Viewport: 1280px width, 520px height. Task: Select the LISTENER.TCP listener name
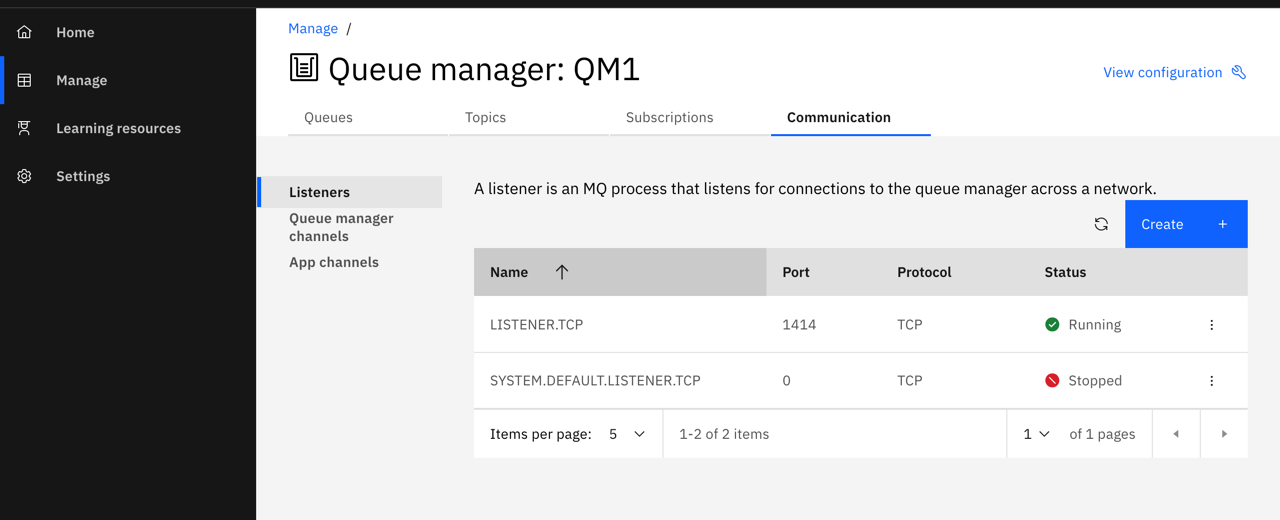tap(536, 325)
